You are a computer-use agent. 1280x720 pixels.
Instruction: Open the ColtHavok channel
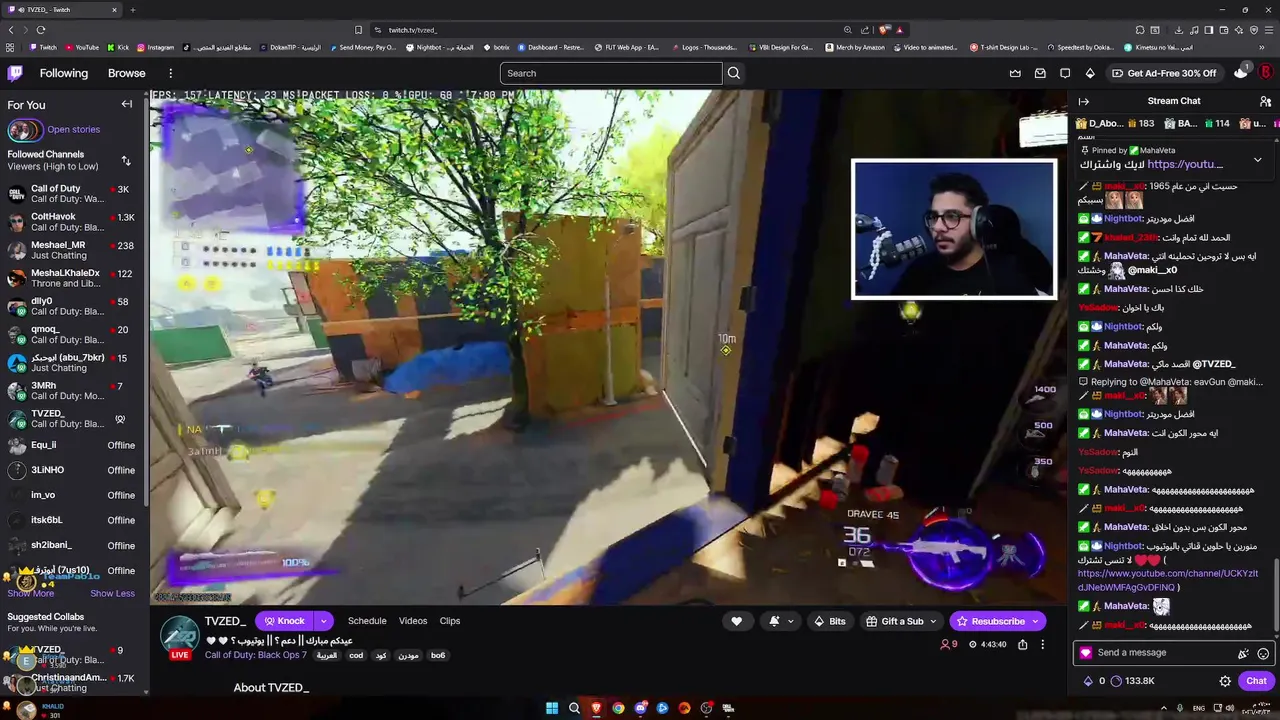point(70,222)
